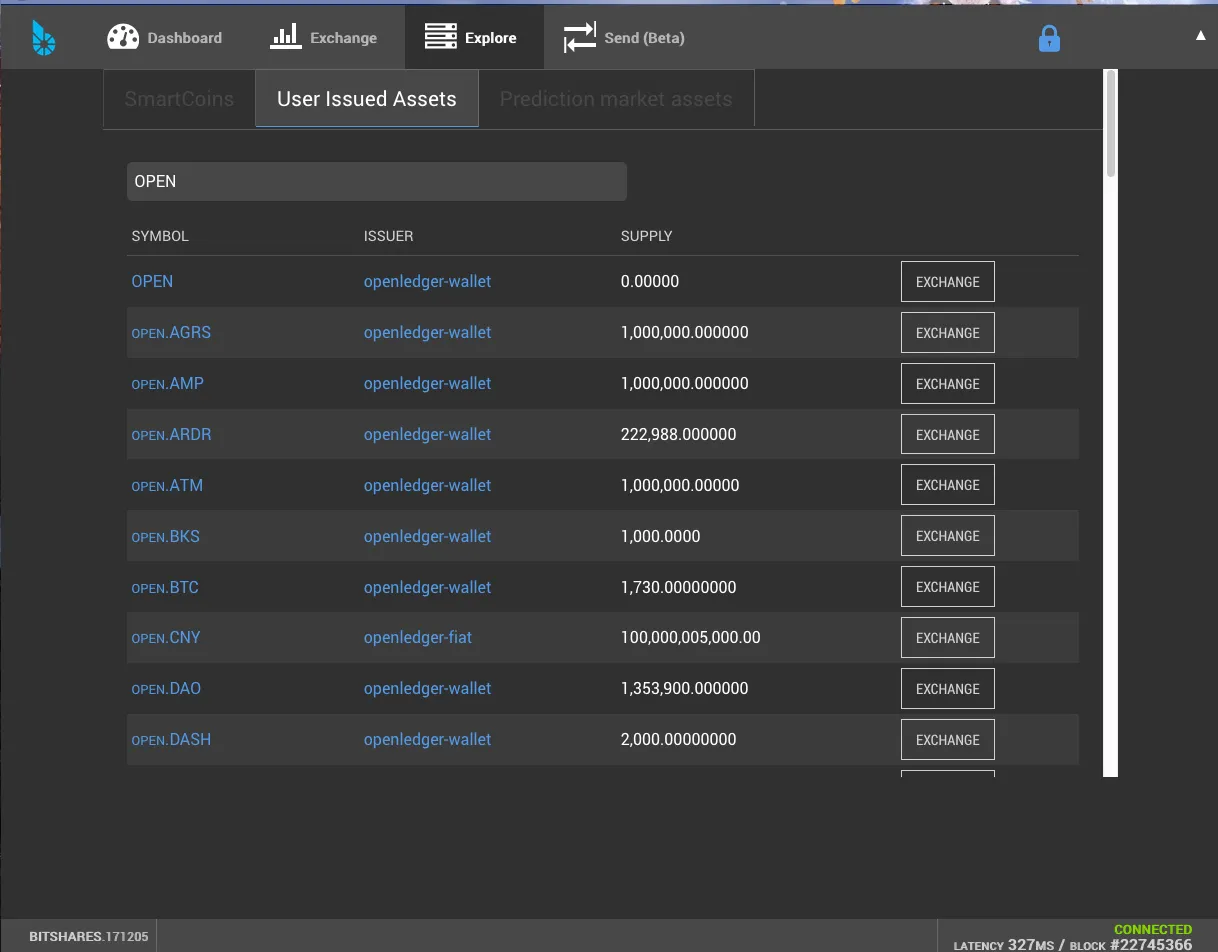Click the BITSHARES.171205 version label
The image size is (1218, 952).
click(x=89, y=937)
